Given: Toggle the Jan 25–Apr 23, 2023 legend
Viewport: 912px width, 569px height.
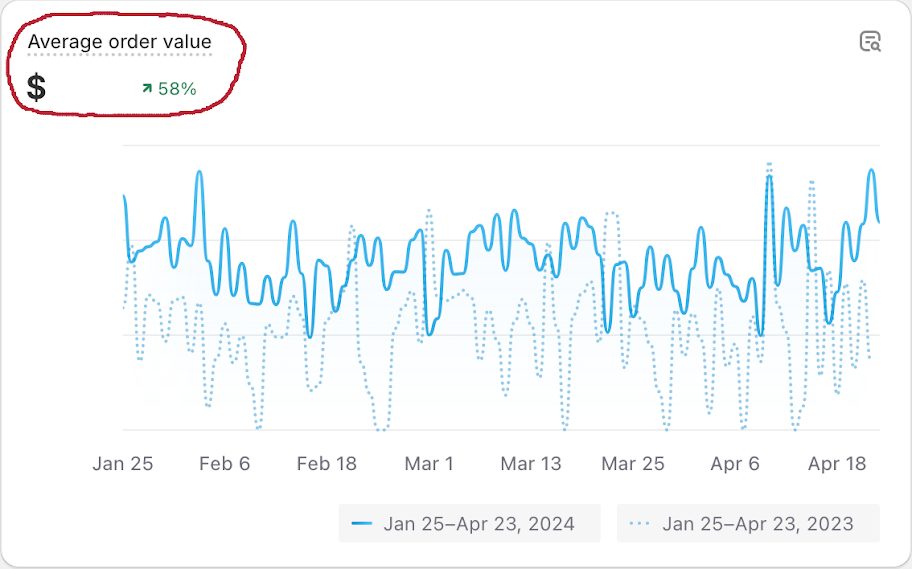Looking at the screenshot, I should [748, 524].
